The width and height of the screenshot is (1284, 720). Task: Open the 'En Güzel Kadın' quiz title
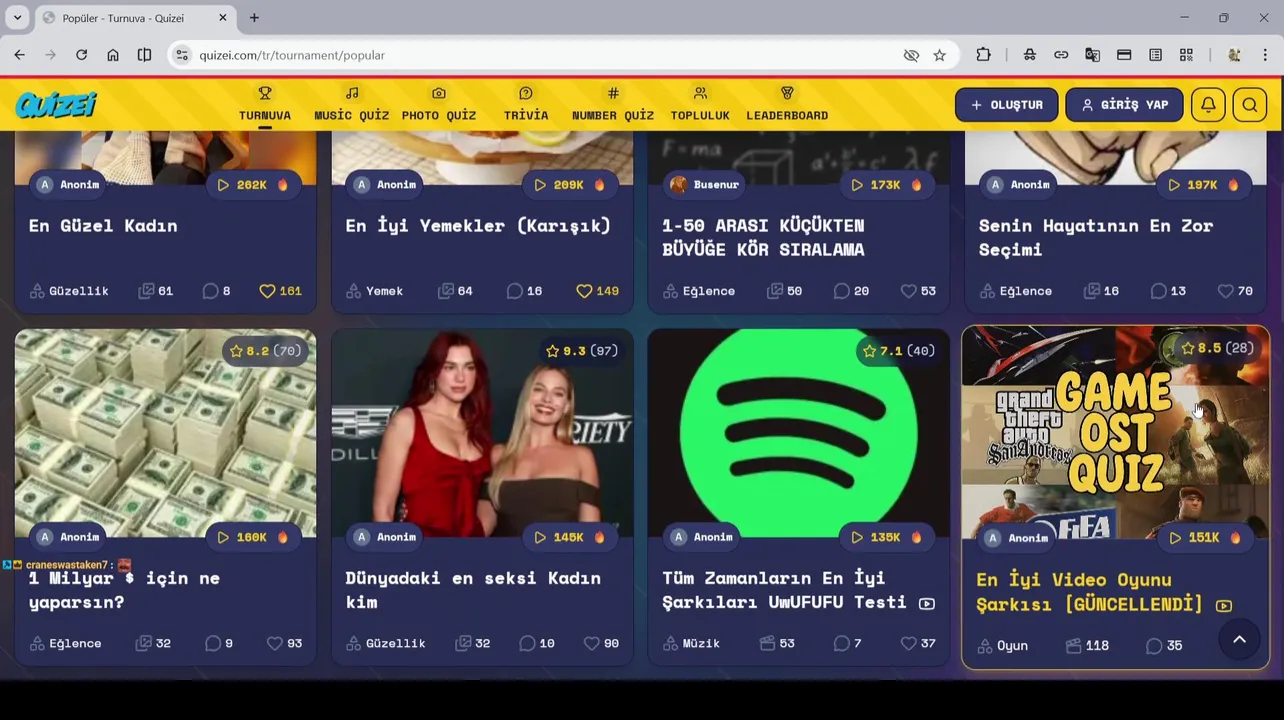tap(103, 226)
